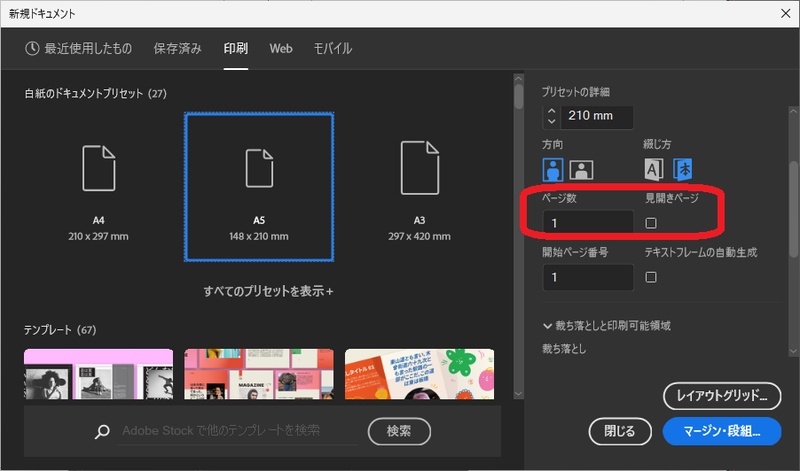The width and height of the screenshot is (800, 471).
Task: Open the 最近使用したもの tab
Action: 79,48
